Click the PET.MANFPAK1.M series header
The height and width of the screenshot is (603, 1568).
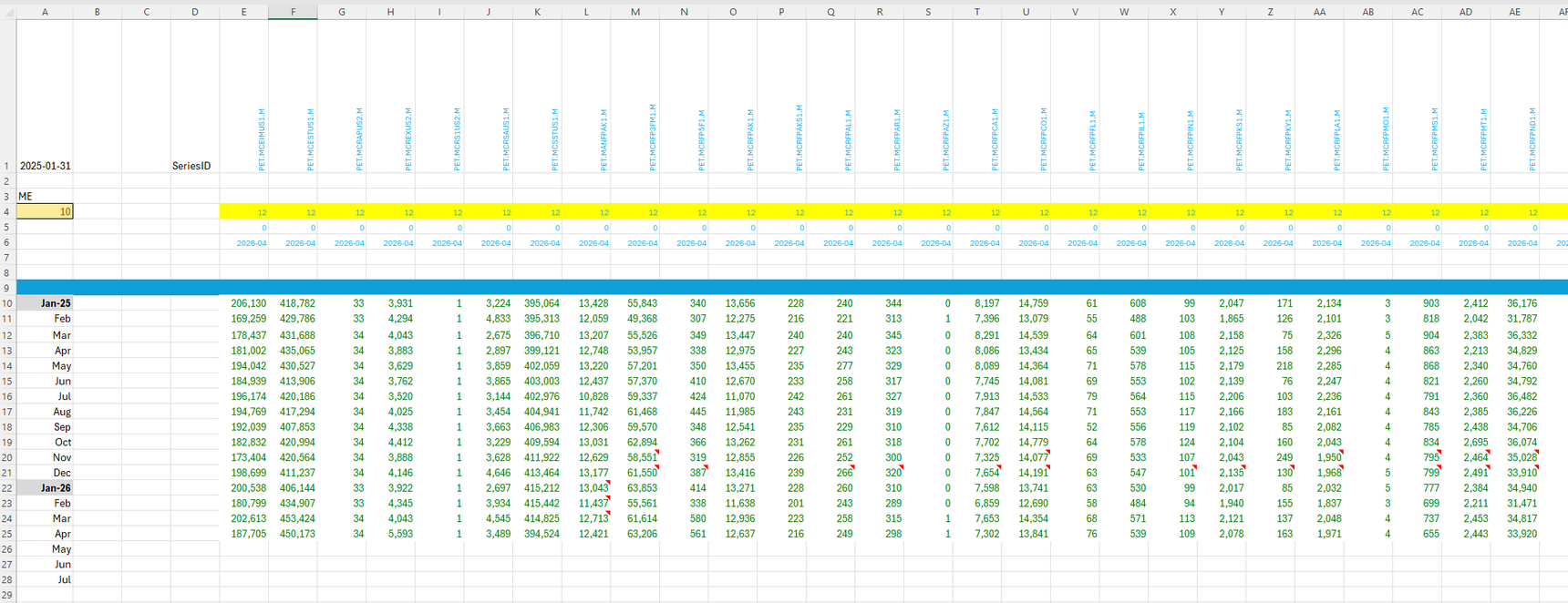(604, 139)
